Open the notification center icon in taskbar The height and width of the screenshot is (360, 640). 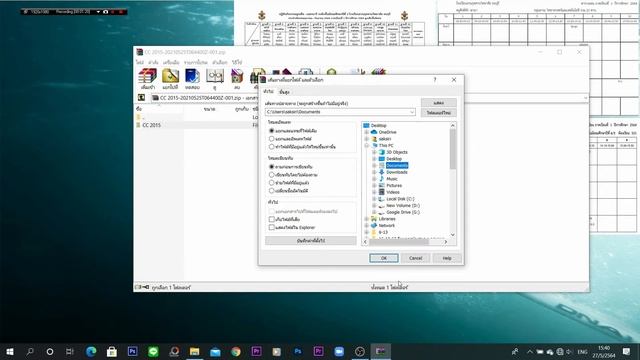pyautogui.click(x=627, y=351)
